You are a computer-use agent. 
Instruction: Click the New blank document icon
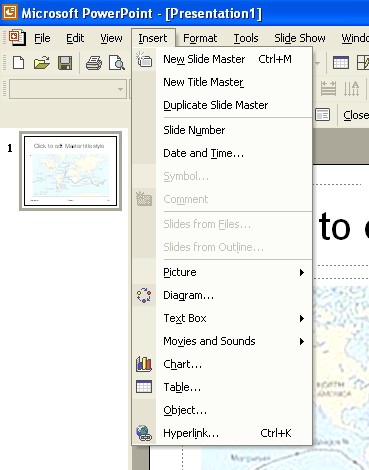[19, 63]
